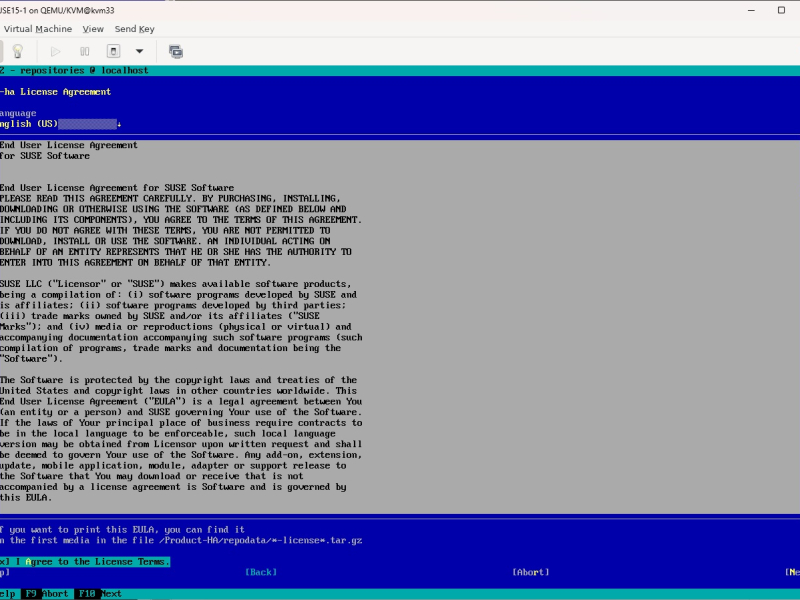Open the View menu
This screenshot has height=600, width=800.
click(x=93, y=29)
